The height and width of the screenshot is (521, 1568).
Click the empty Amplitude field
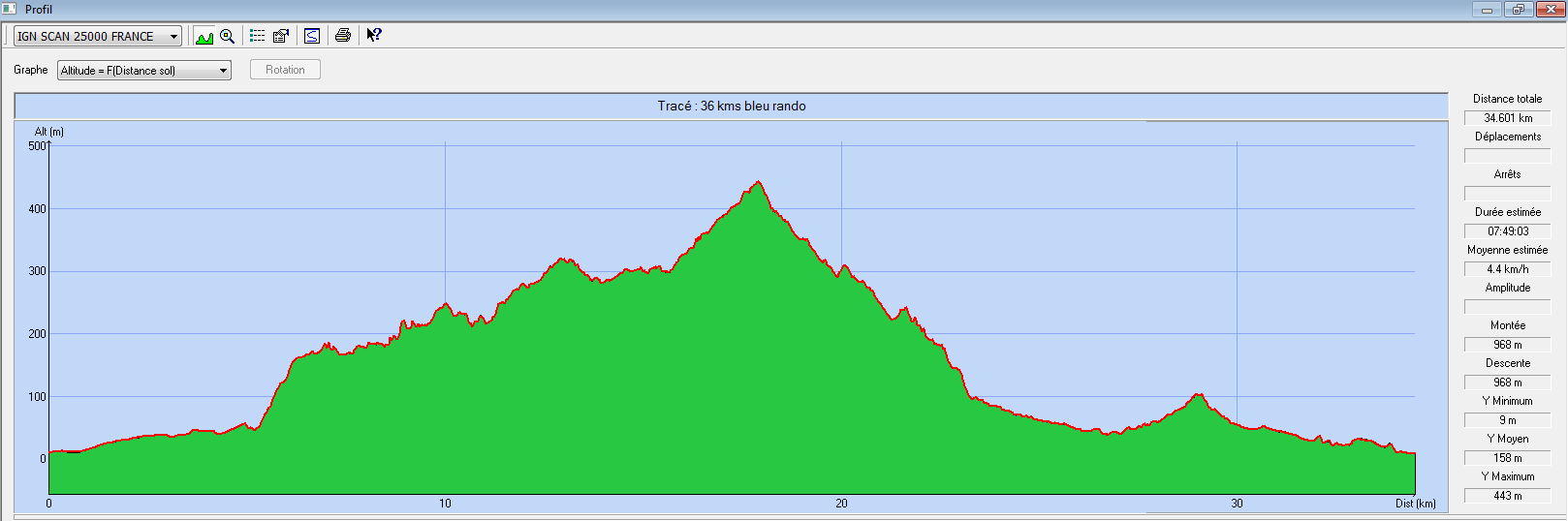(1508, 307)
